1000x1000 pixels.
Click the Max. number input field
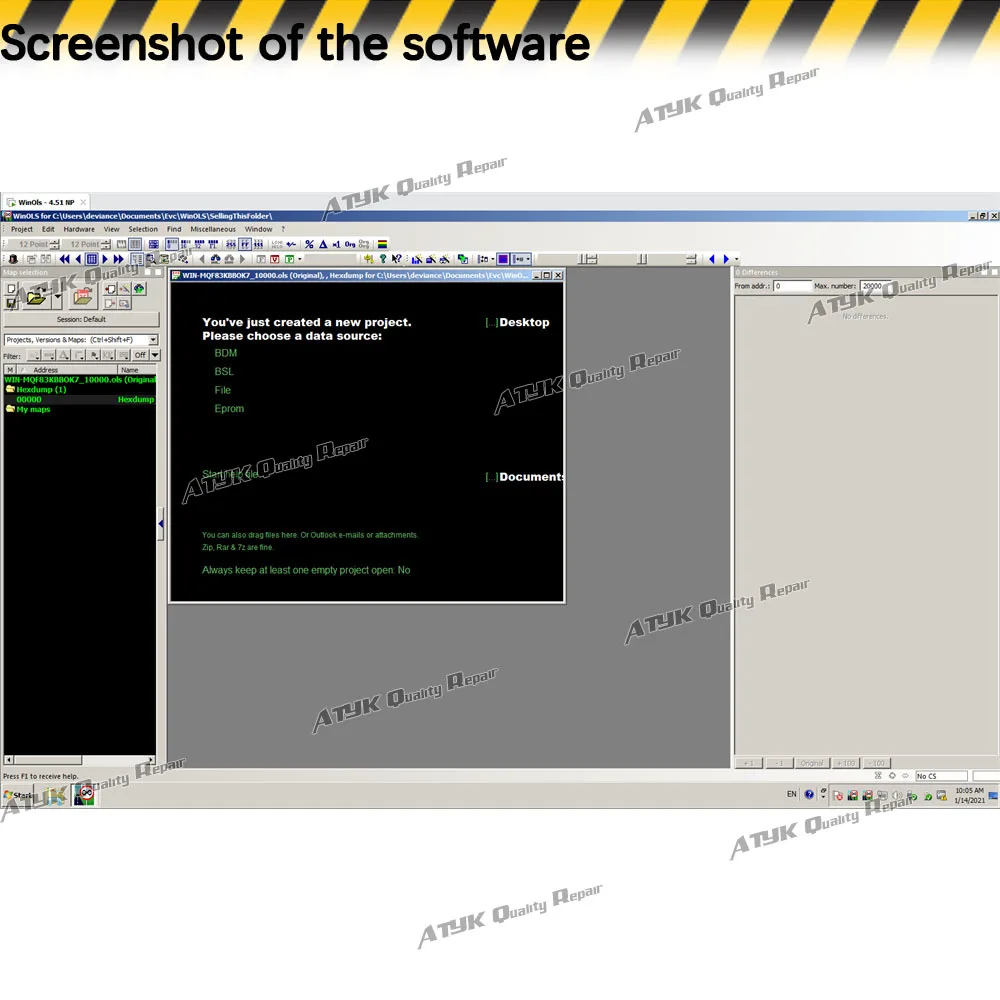(x=876, y=286)
